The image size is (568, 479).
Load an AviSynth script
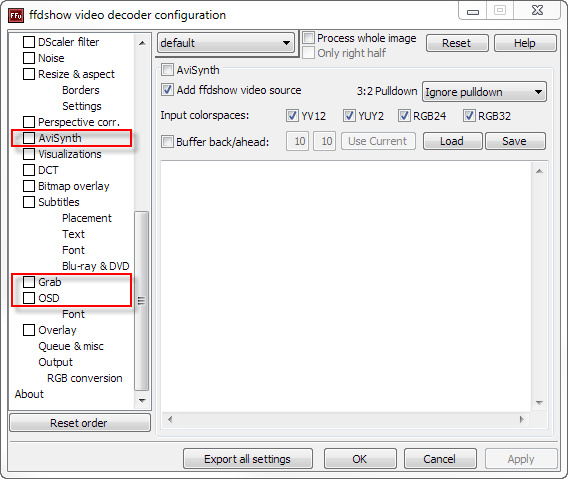point(452,141)
